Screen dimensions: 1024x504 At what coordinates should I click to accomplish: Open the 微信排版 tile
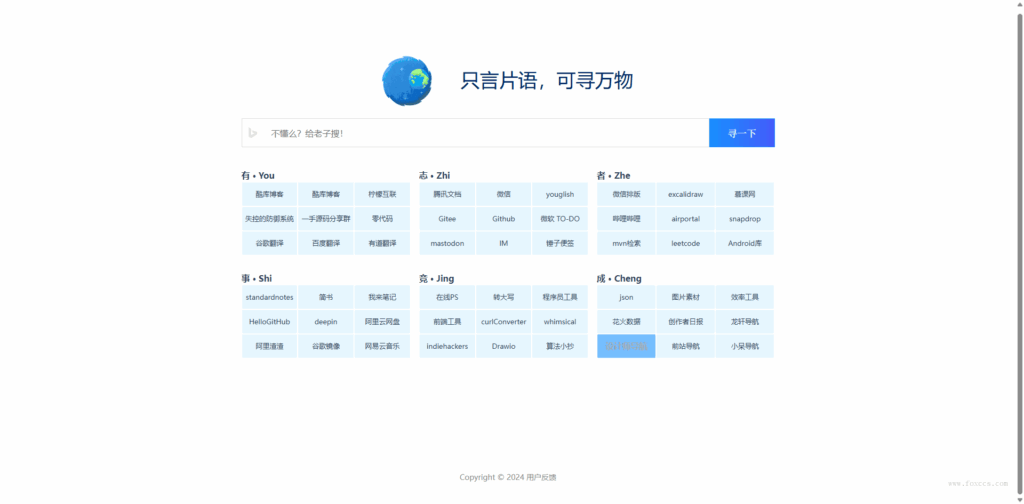click(626, 195)
